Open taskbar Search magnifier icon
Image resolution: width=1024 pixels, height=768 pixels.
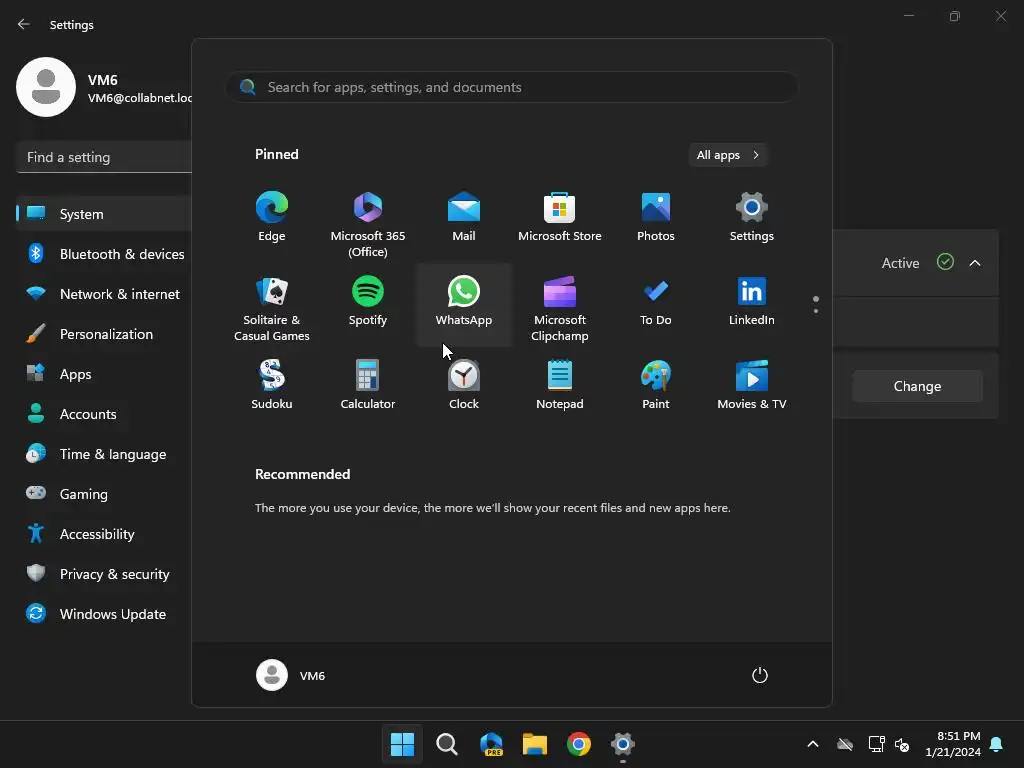[x=447, y=744]
